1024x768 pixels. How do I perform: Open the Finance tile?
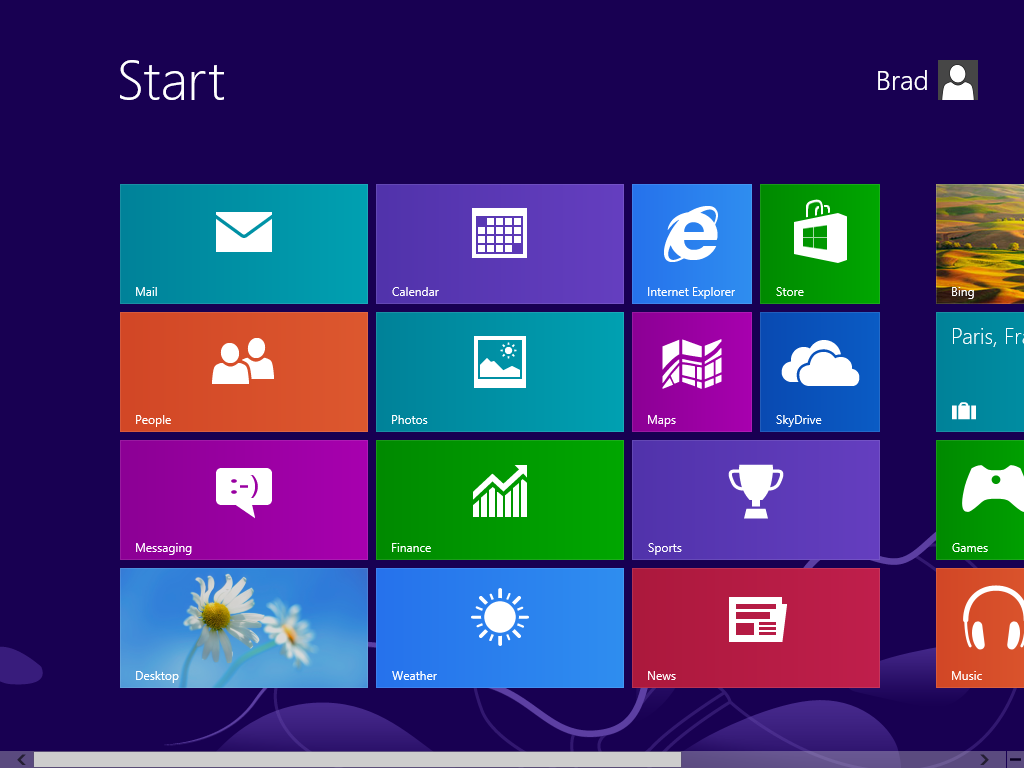[x=500, y=500]
